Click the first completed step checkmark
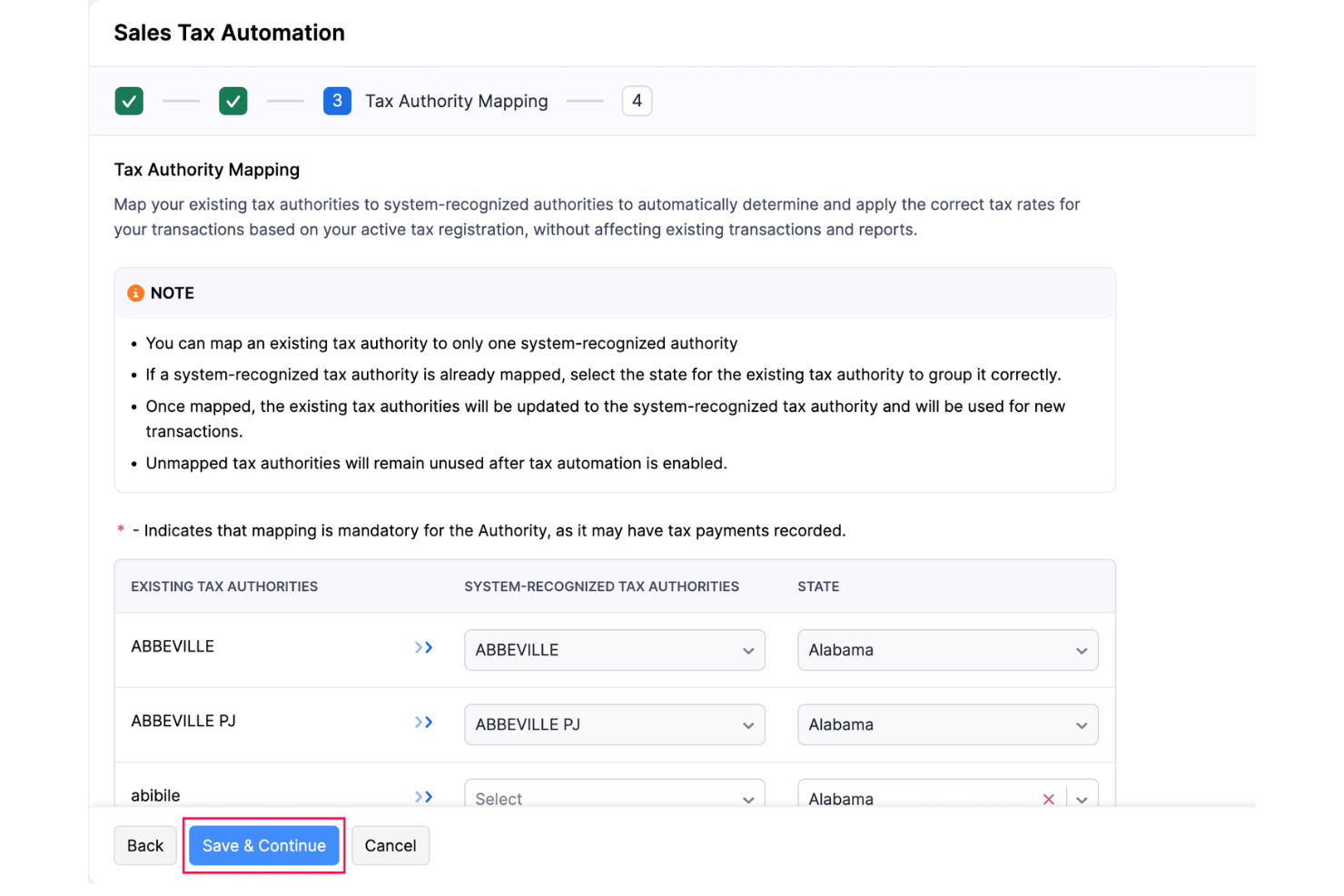This screenshot has height=896, width=1344. click(129, 101)
